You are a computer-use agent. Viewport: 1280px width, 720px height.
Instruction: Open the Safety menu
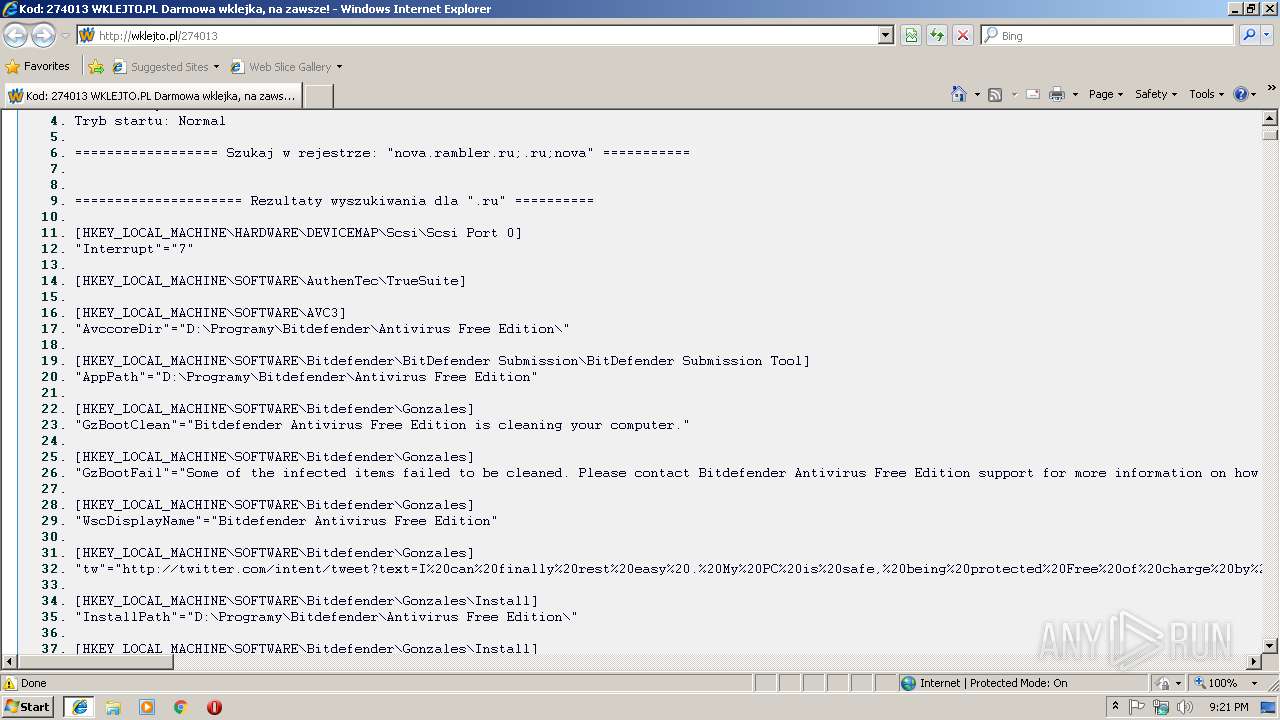pyautogui.click(x=1155, y=94)
